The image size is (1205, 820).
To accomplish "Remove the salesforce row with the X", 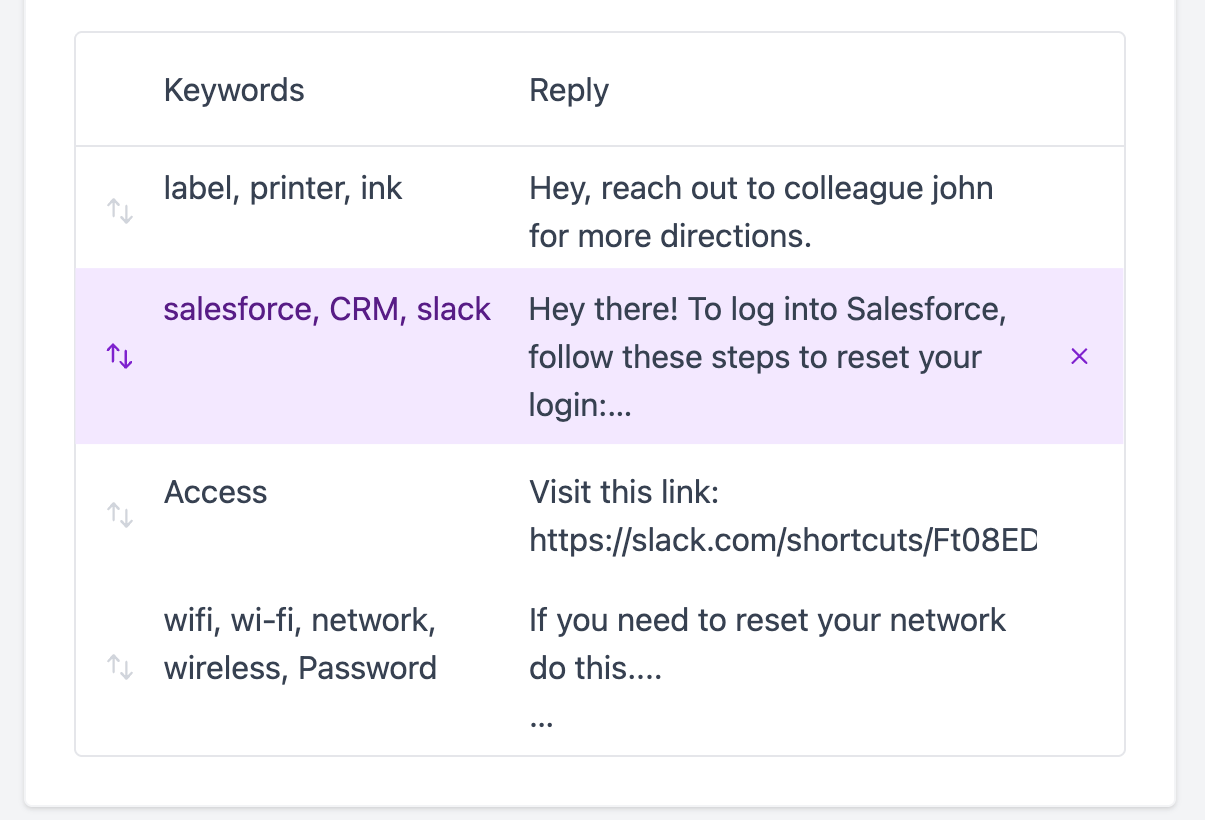I will click(1079, 356).
